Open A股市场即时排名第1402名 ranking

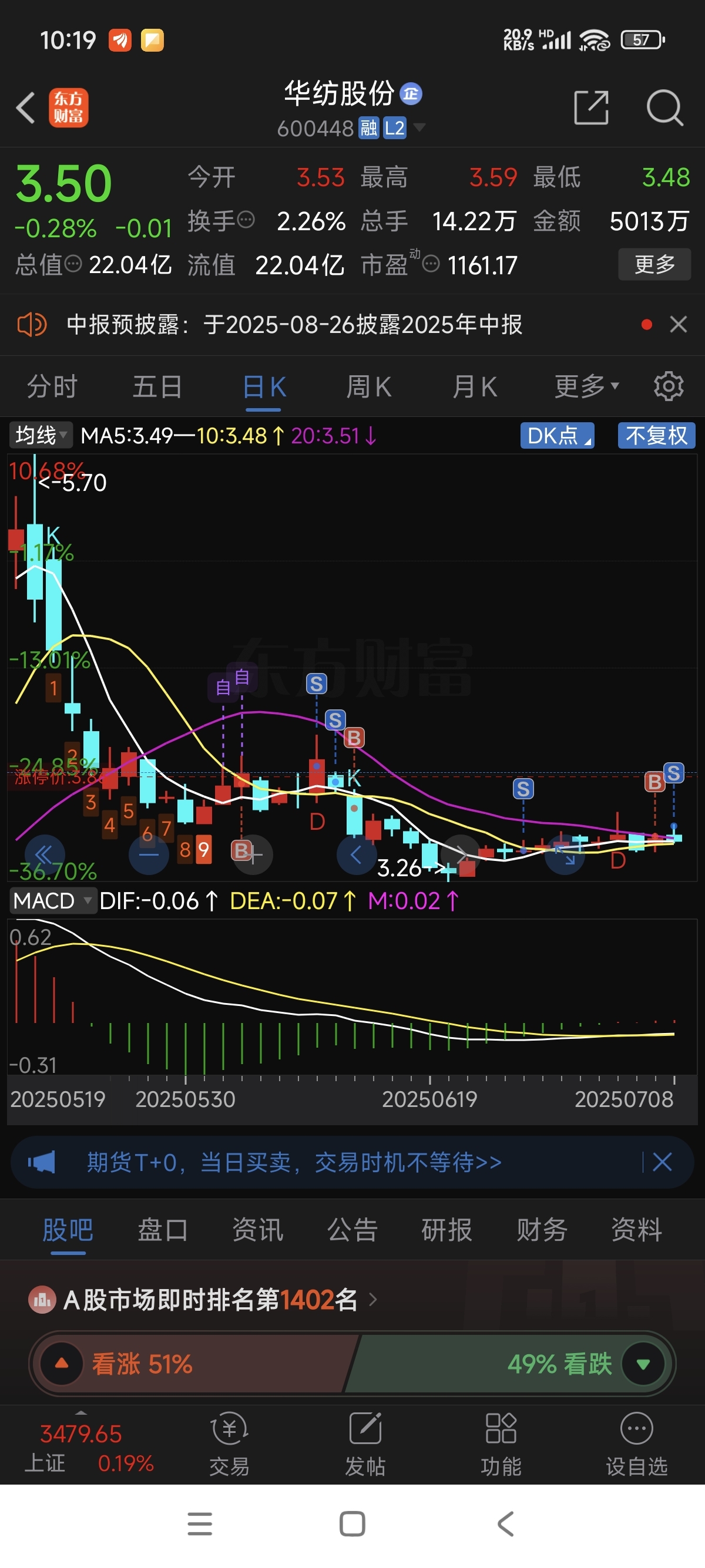(x=210, y=1300)
